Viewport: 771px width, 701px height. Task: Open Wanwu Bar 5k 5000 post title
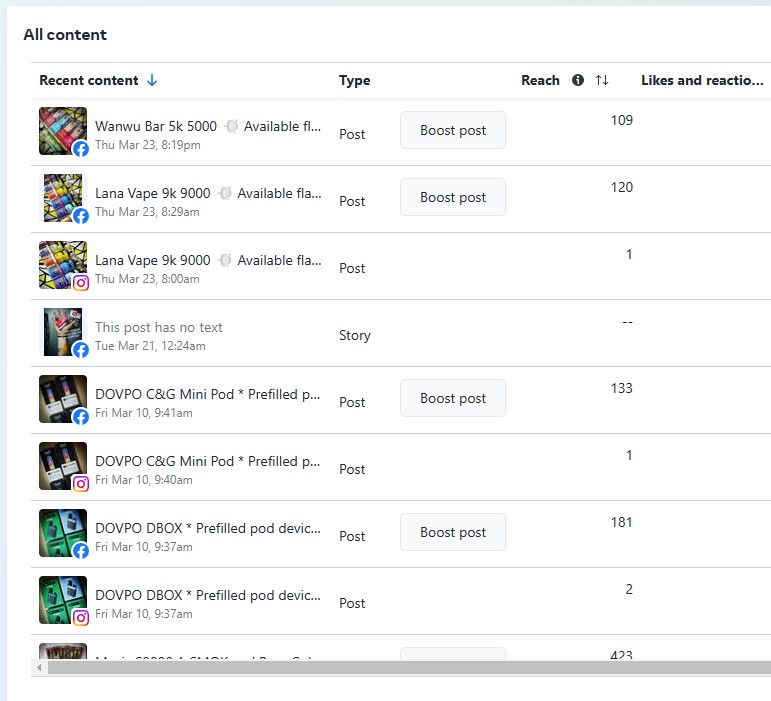click(x=208, y=126)
